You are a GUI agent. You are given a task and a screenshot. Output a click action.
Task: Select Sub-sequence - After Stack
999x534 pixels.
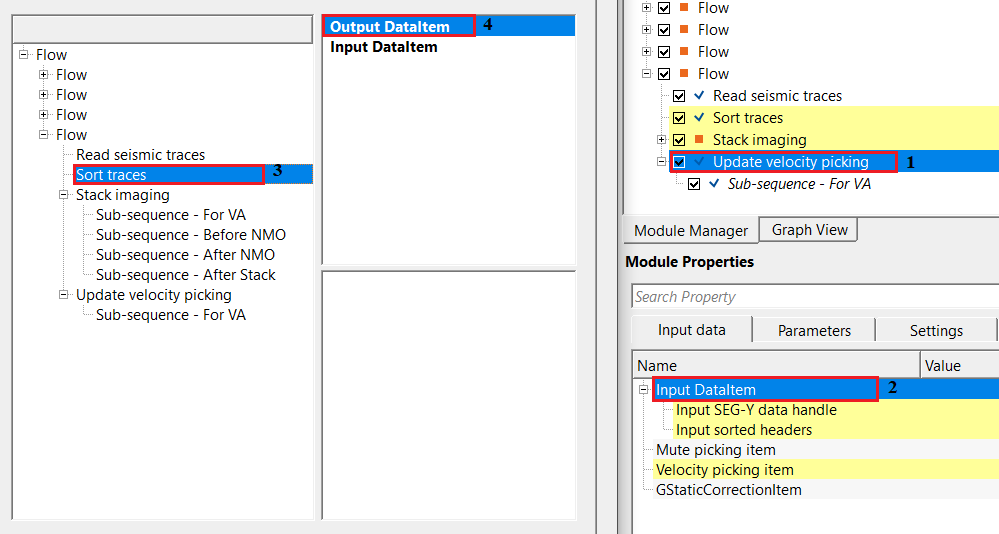point(185,275)
